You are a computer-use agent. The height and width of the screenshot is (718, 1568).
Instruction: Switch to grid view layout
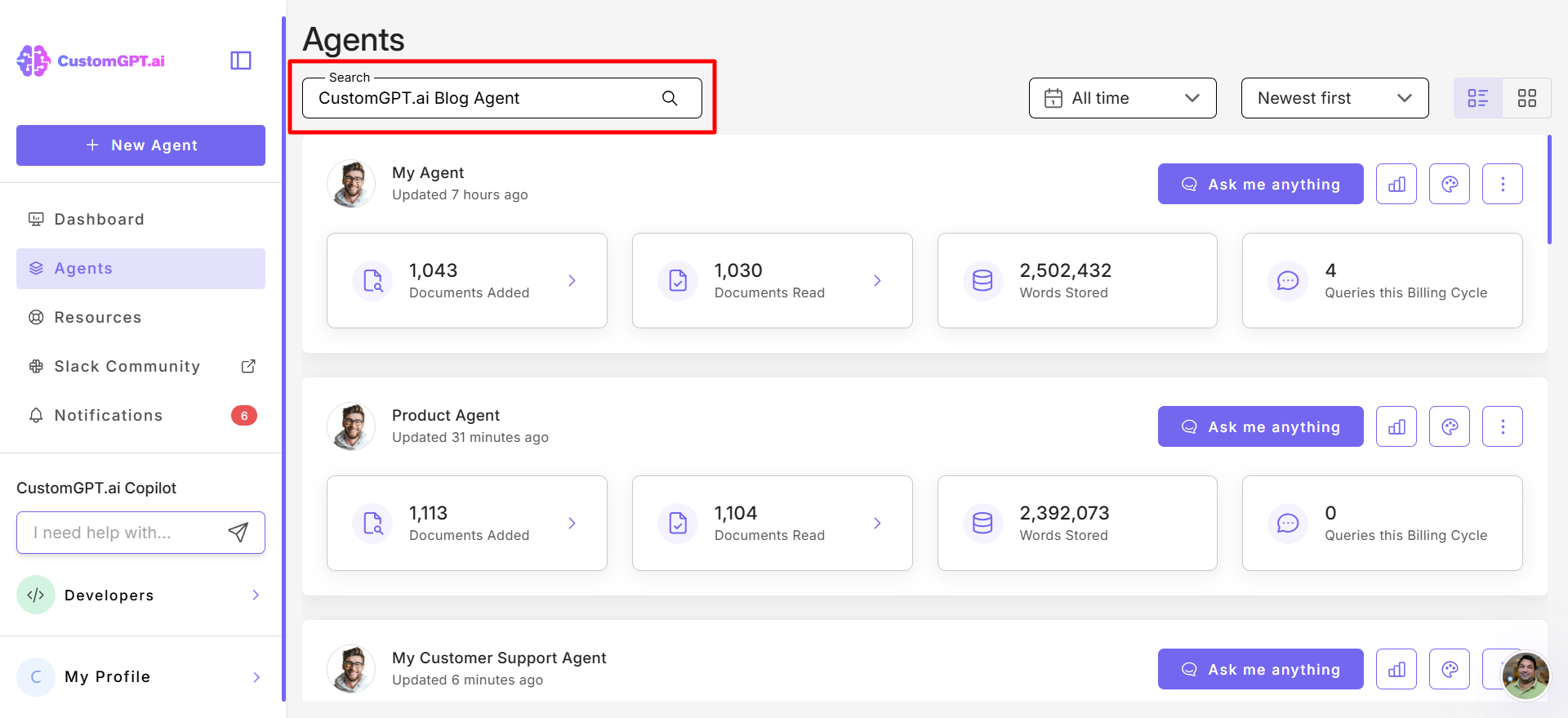pyautogui.click(x=1527, y=98)
